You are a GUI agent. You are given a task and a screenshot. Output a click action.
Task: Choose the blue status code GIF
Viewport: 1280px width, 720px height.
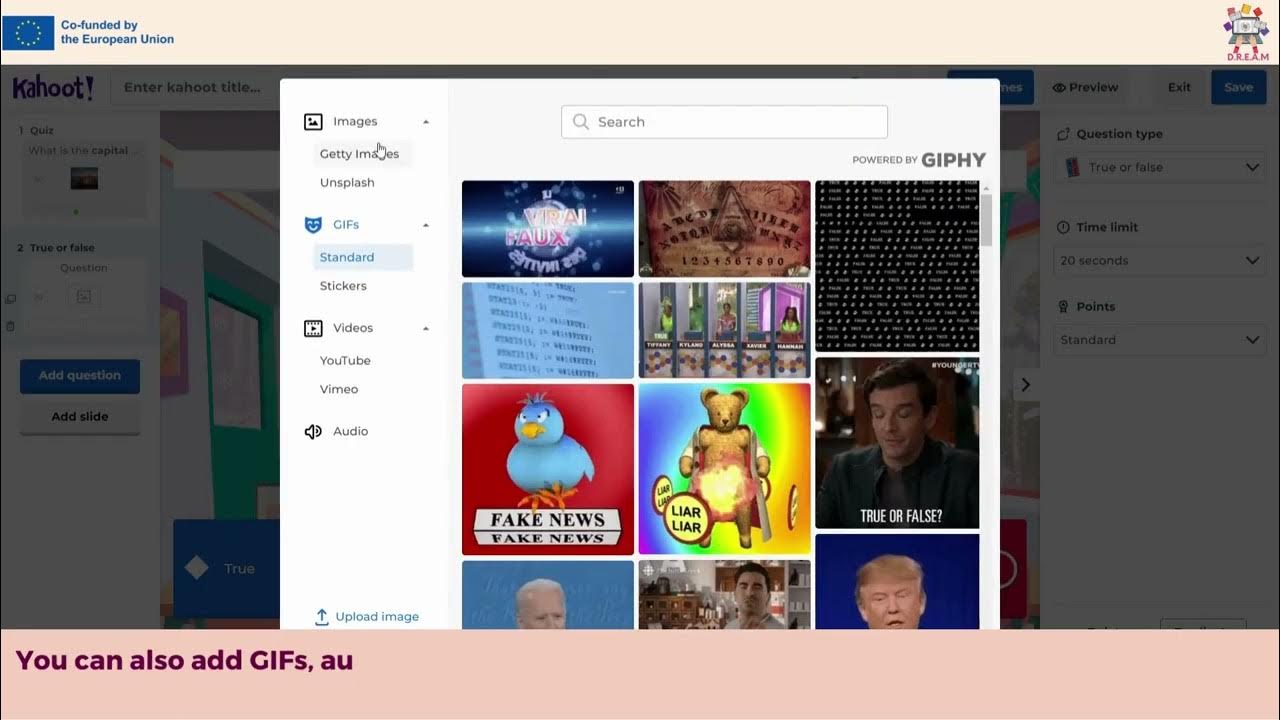tap(548, 330)
